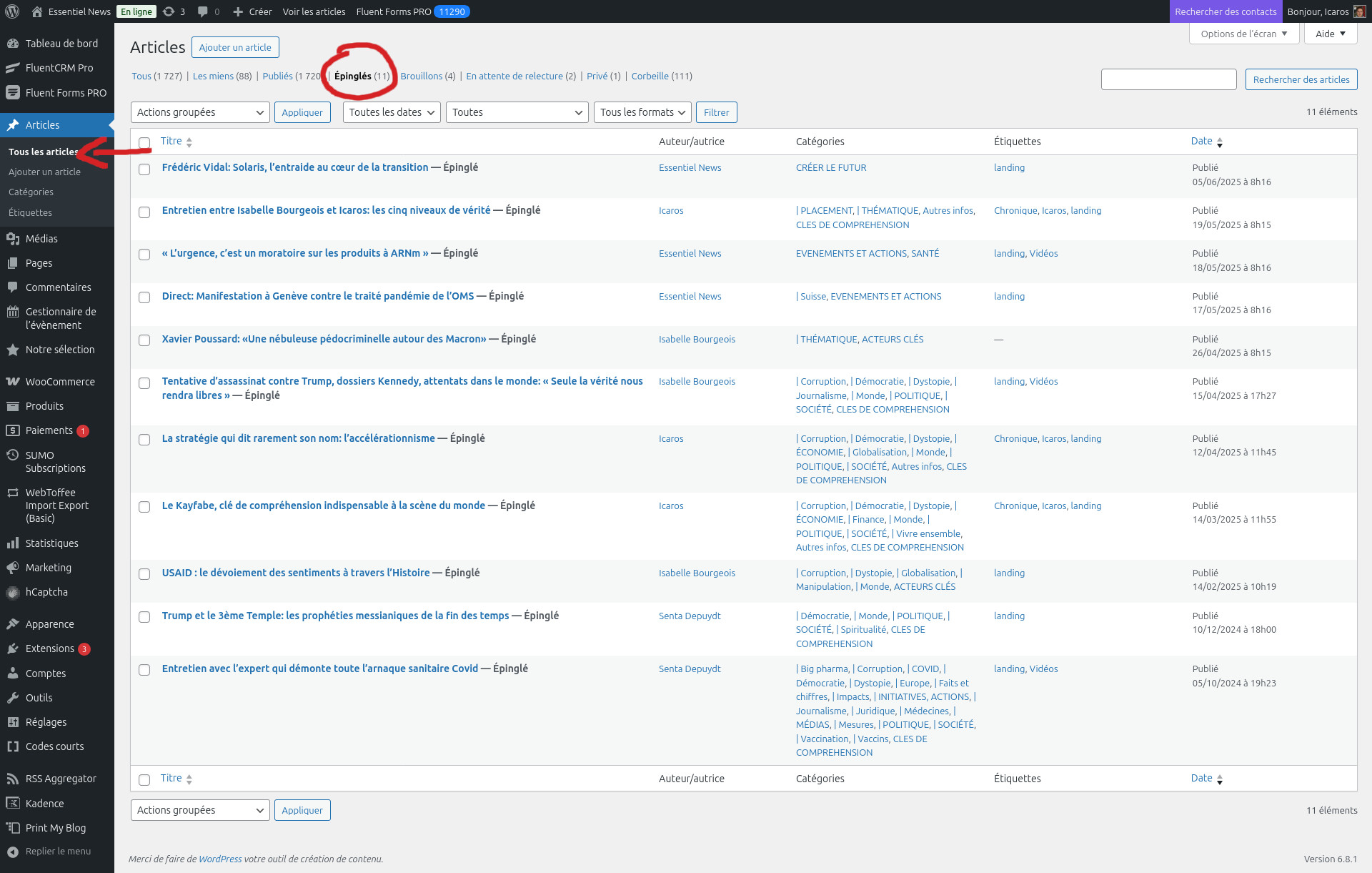Check the Le Kayfabe article row
This screenshot has width=1372, height=873.
pyautogui.click(x=144, y=507)
